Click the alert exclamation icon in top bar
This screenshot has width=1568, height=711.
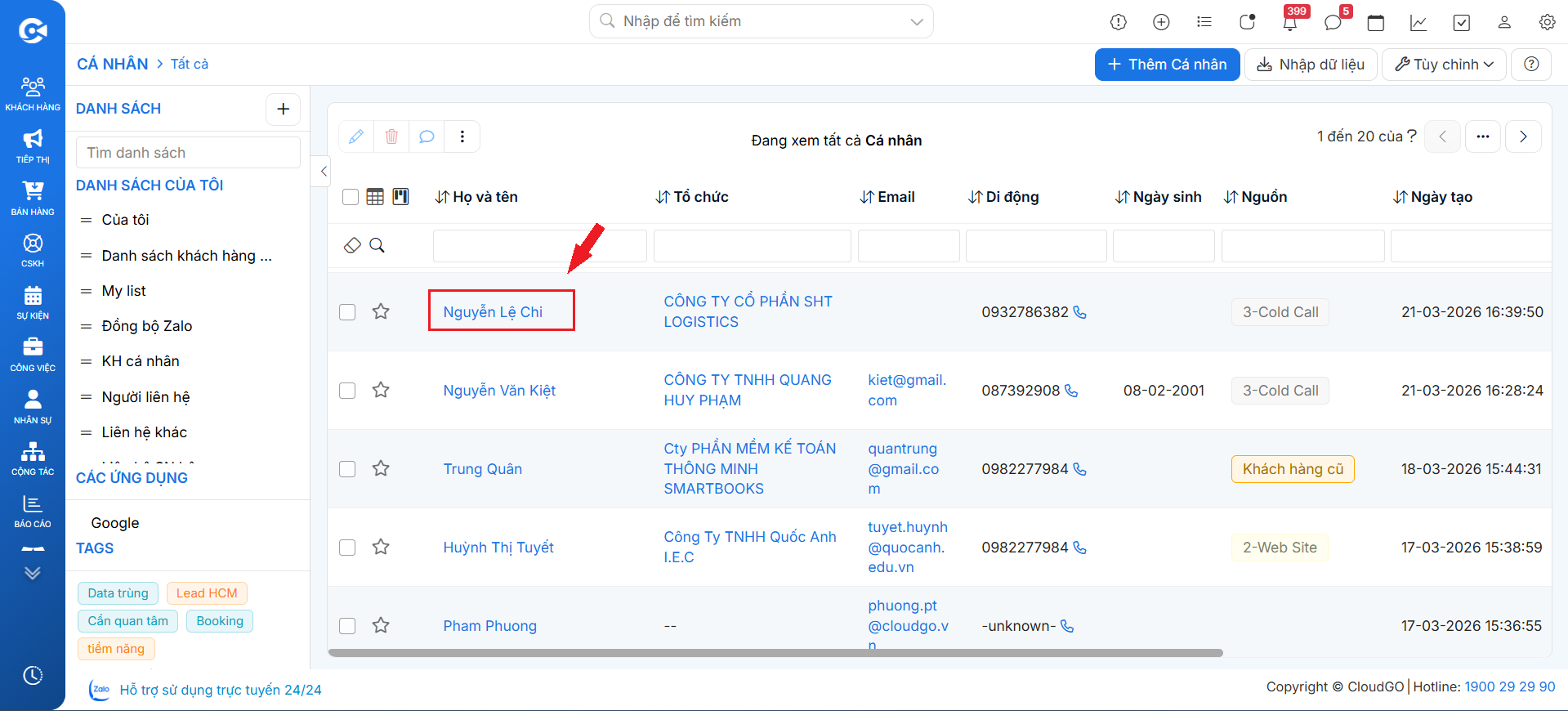coord(1119,22)
